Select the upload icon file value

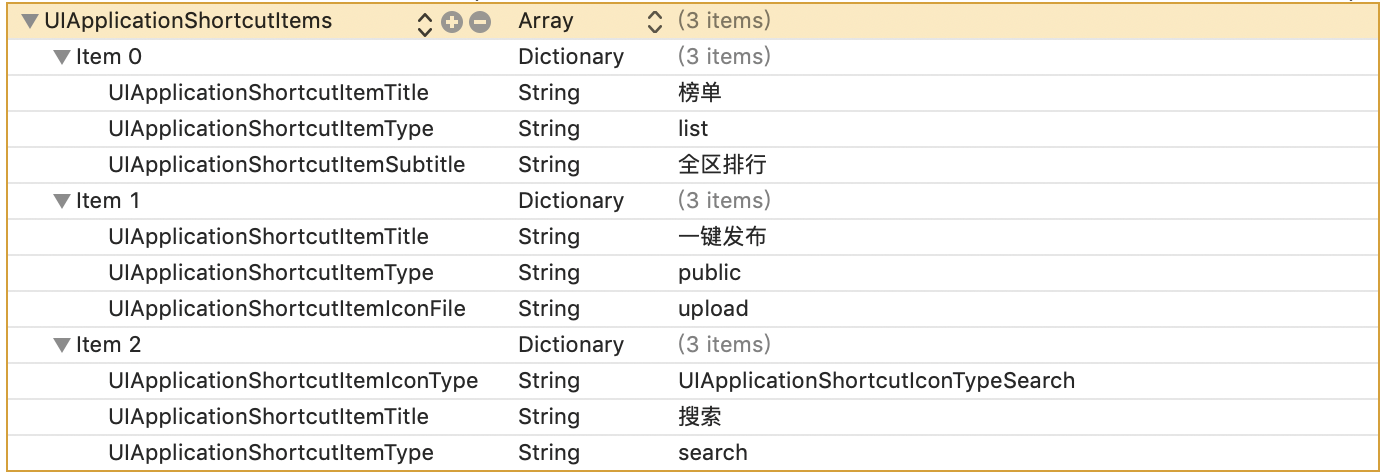(x=712, y=309)
